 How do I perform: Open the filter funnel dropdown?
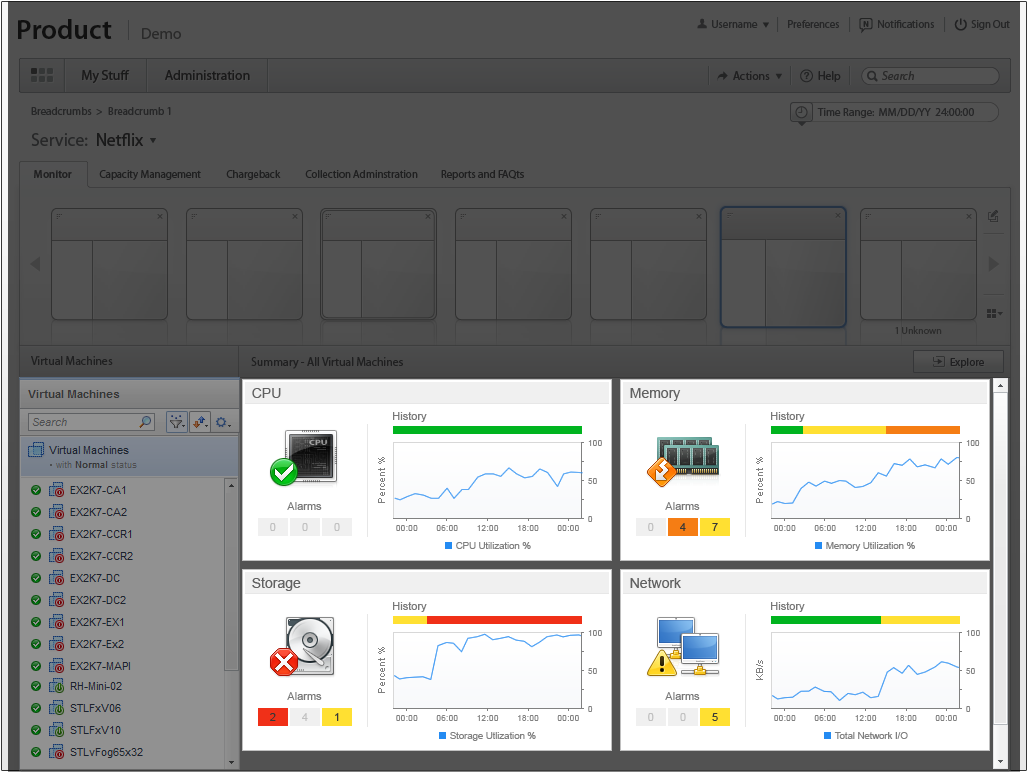[x=177, y=422]
